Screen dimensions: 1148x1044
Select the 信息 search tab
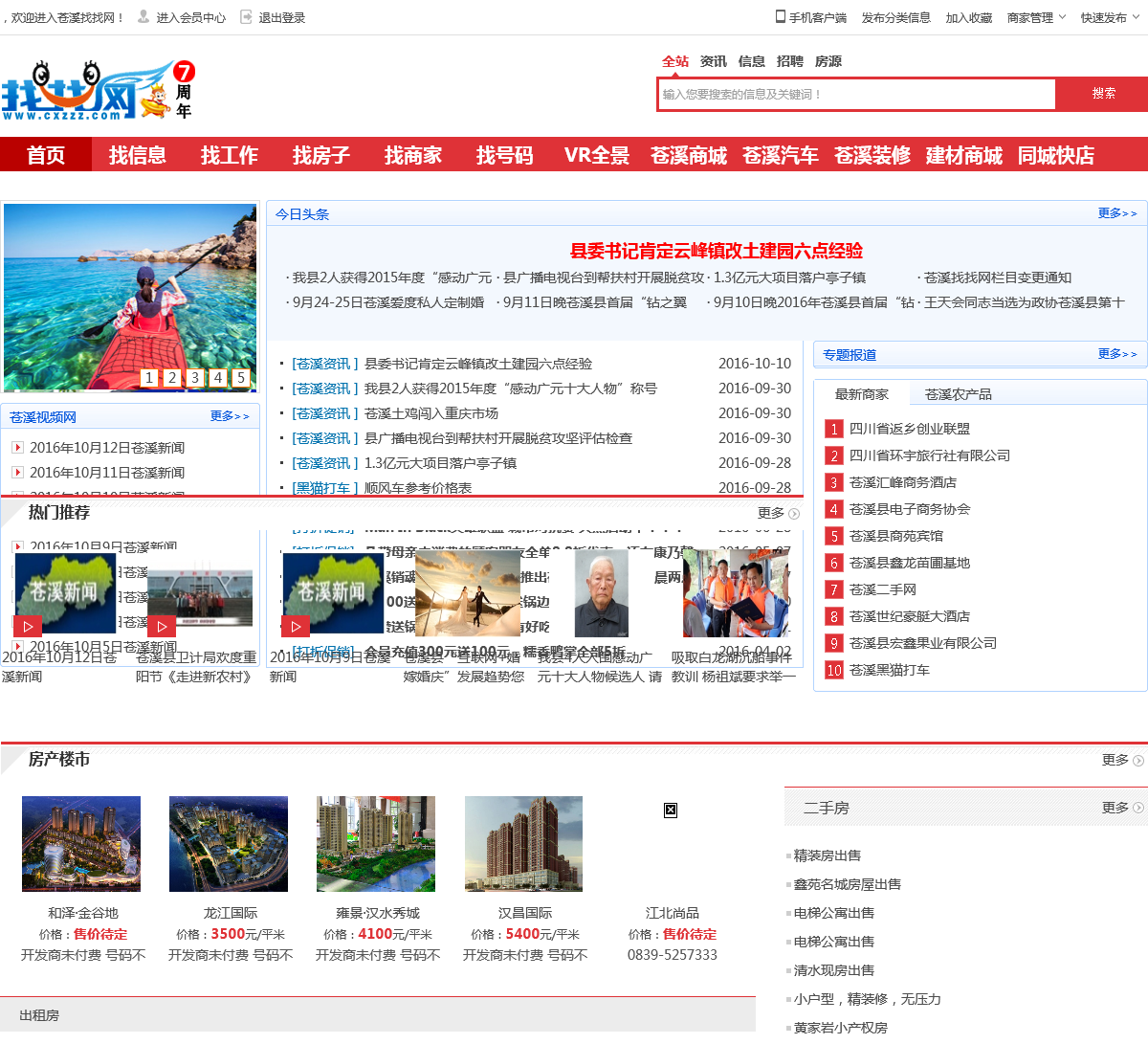(x=752, y=61)
